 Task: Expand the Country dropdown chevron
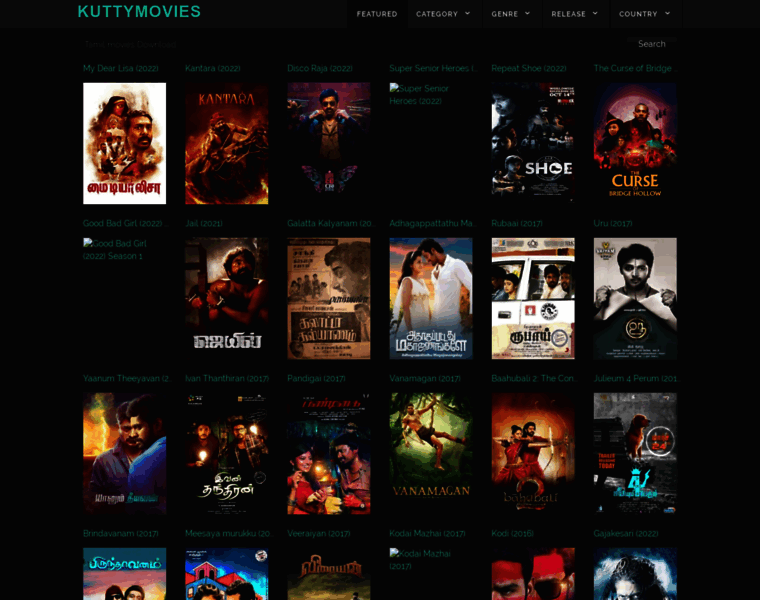[667, 14]
